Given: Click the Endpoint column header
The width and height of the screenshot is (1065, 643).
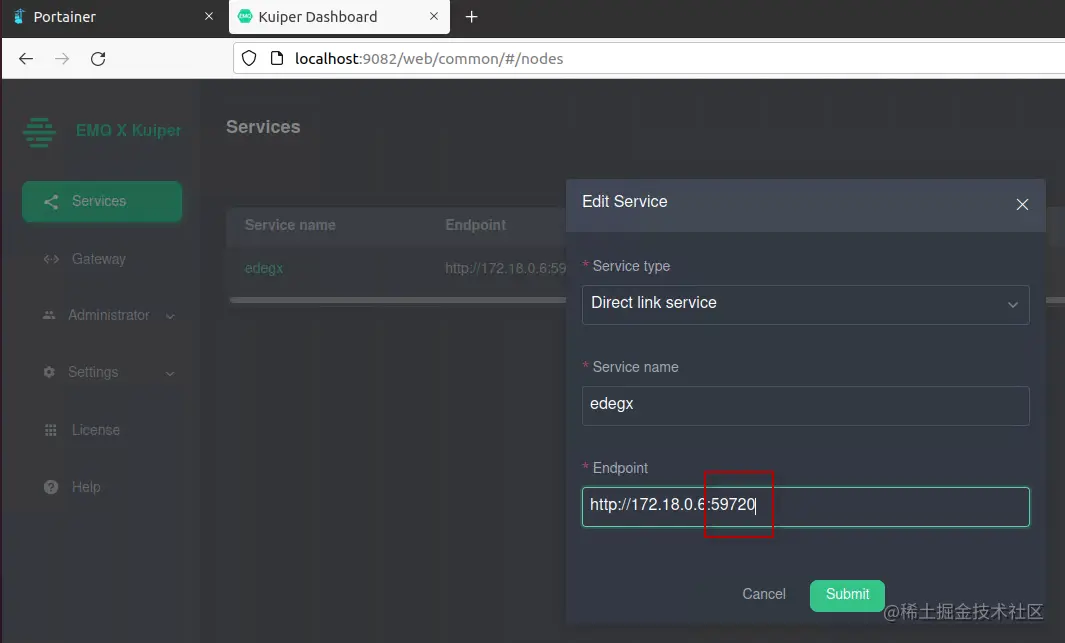Looking at the screenshot, I should [x=475, y=225].
